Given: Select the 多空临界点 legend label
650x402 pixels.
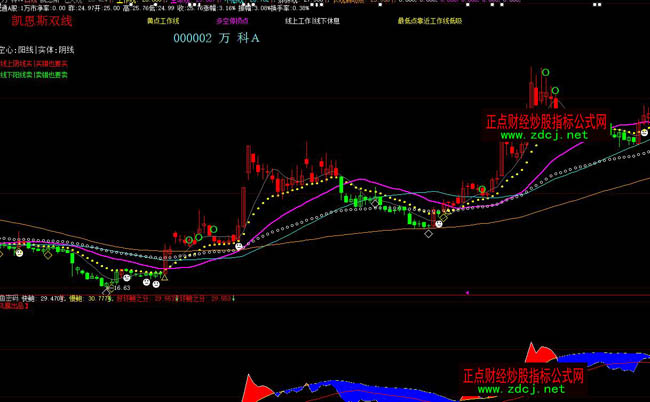Looking at the screenshot, I should (x=232, y=20).
